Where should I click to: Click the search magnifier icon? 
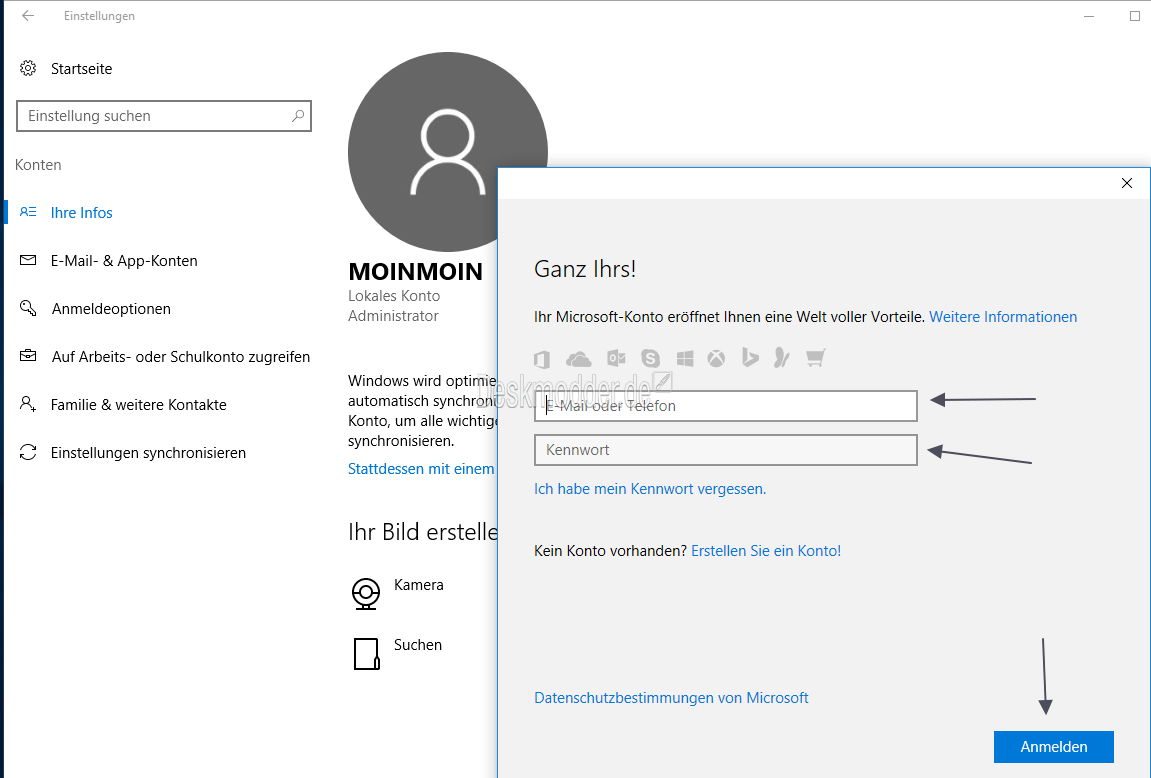pos(297,116)
